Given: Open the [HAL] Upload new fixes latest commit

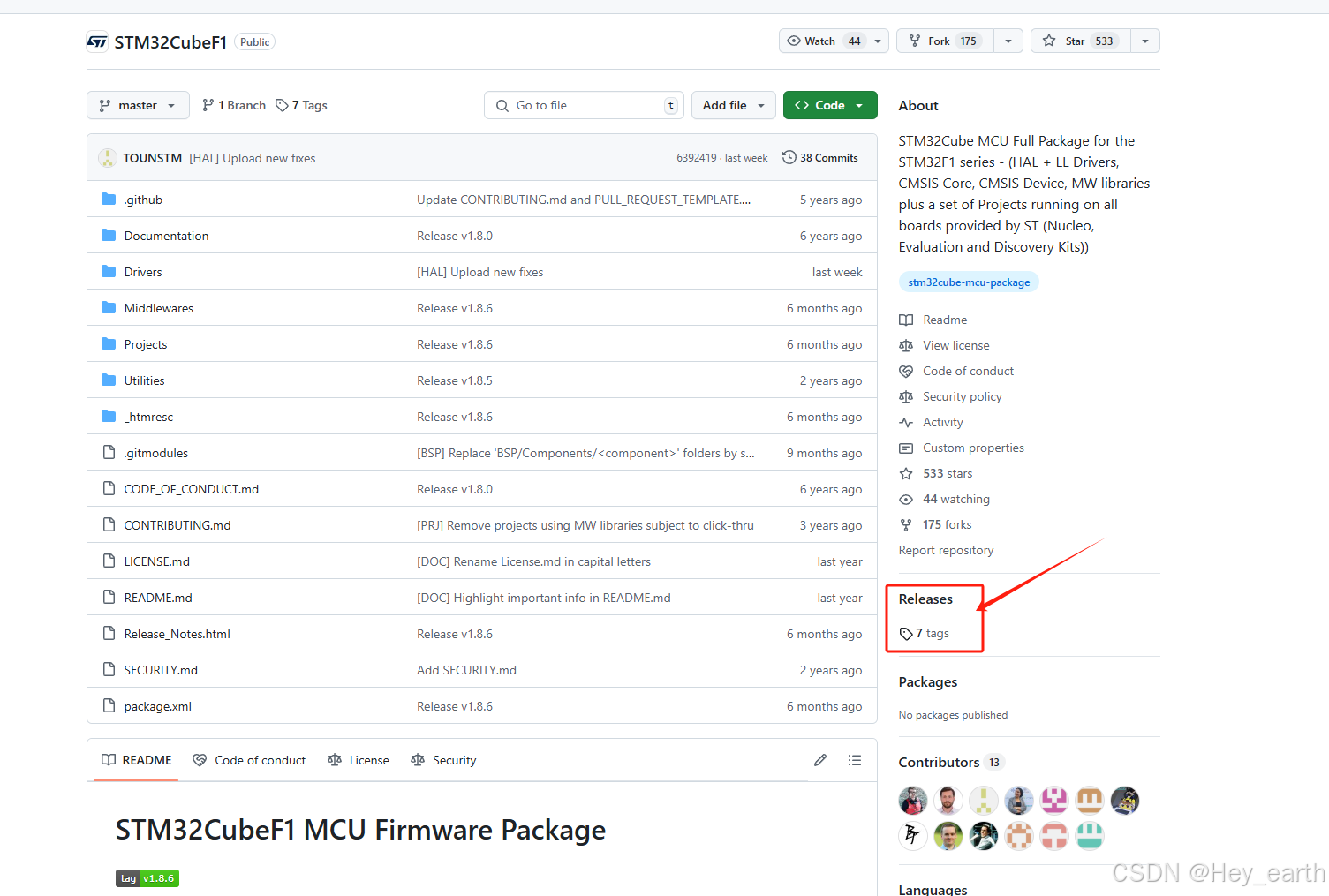Looking at the screenshot, I should coord(253,158).
